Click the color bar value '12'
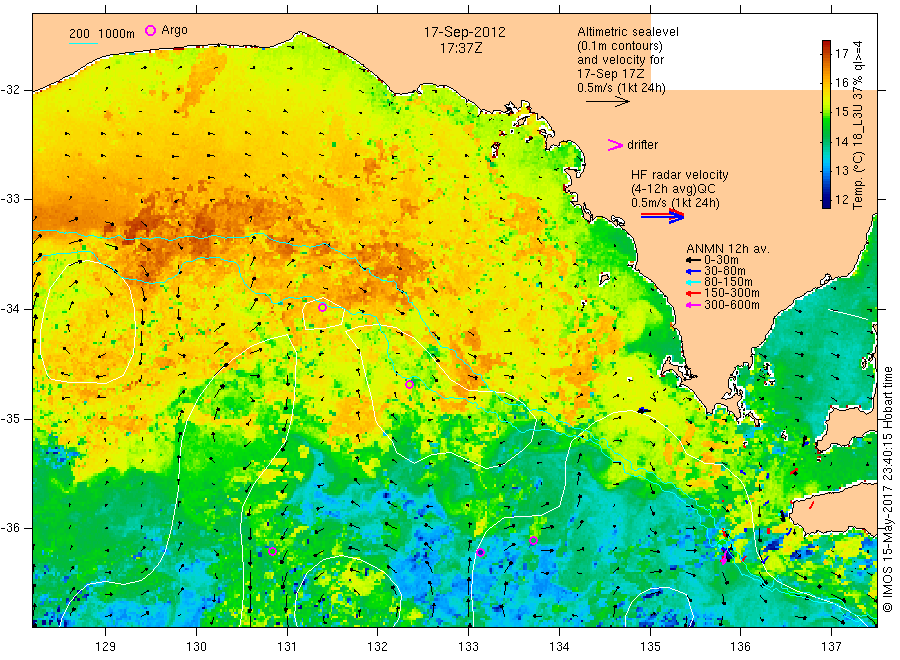This screenshot has width=900, height=660. (841, 200)
